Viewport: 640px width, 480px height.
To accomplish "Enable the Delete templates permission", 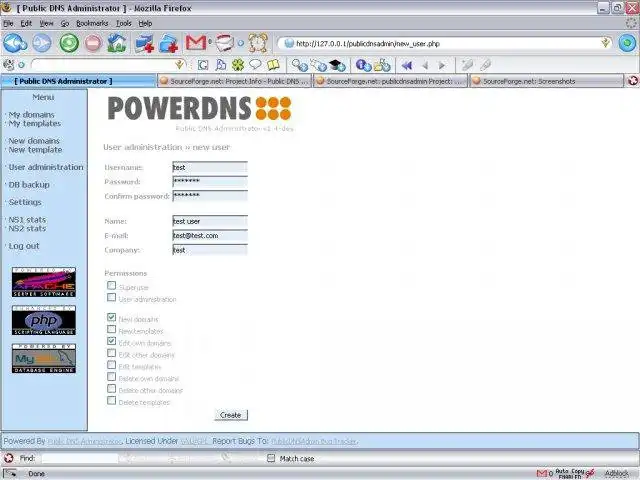I will pos(111,400).
